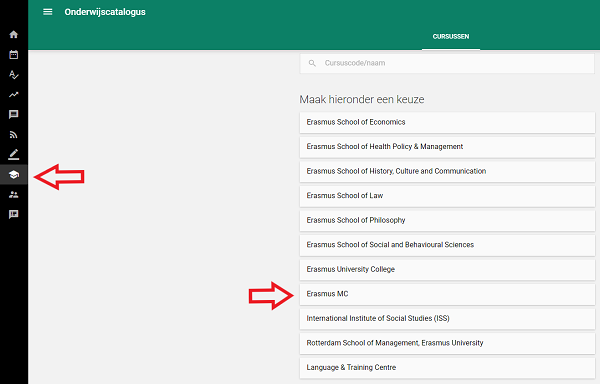
Task: Open Erasmus School of Social and Behavioural Sciences
Action: (447, 245)
